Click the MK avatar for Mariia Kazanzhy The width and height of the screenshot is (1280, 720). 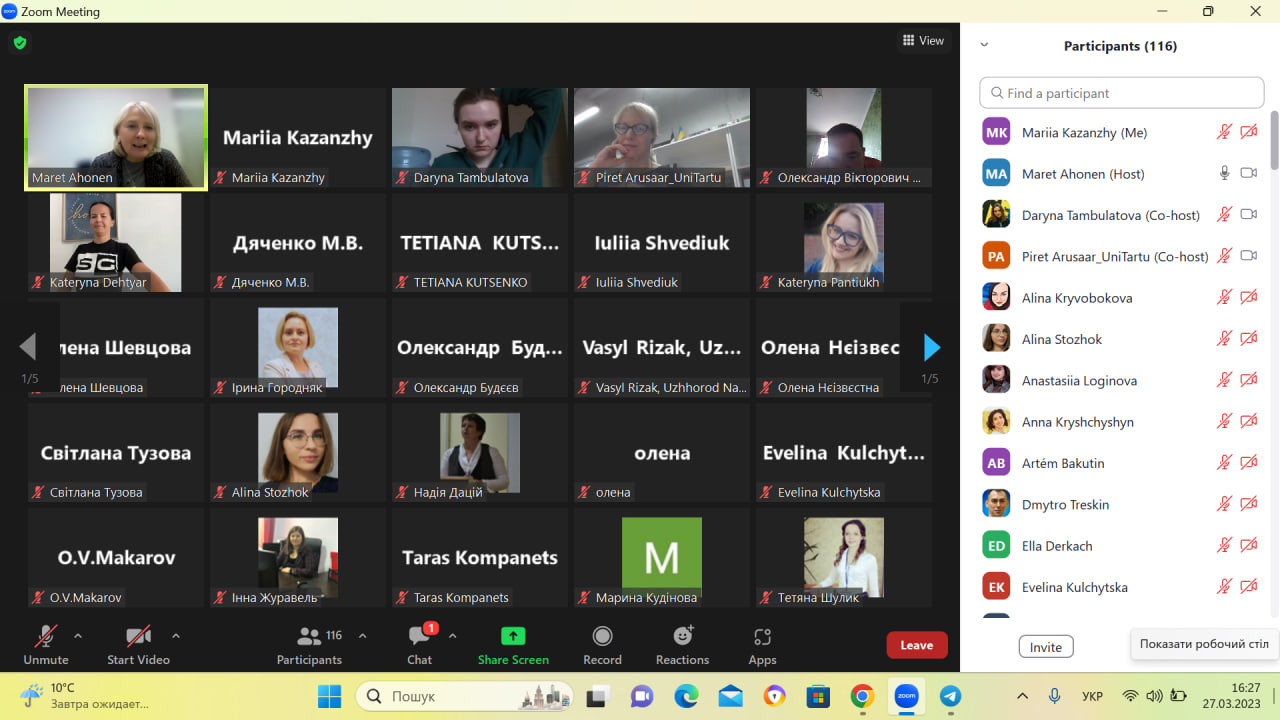pos(996,132)
